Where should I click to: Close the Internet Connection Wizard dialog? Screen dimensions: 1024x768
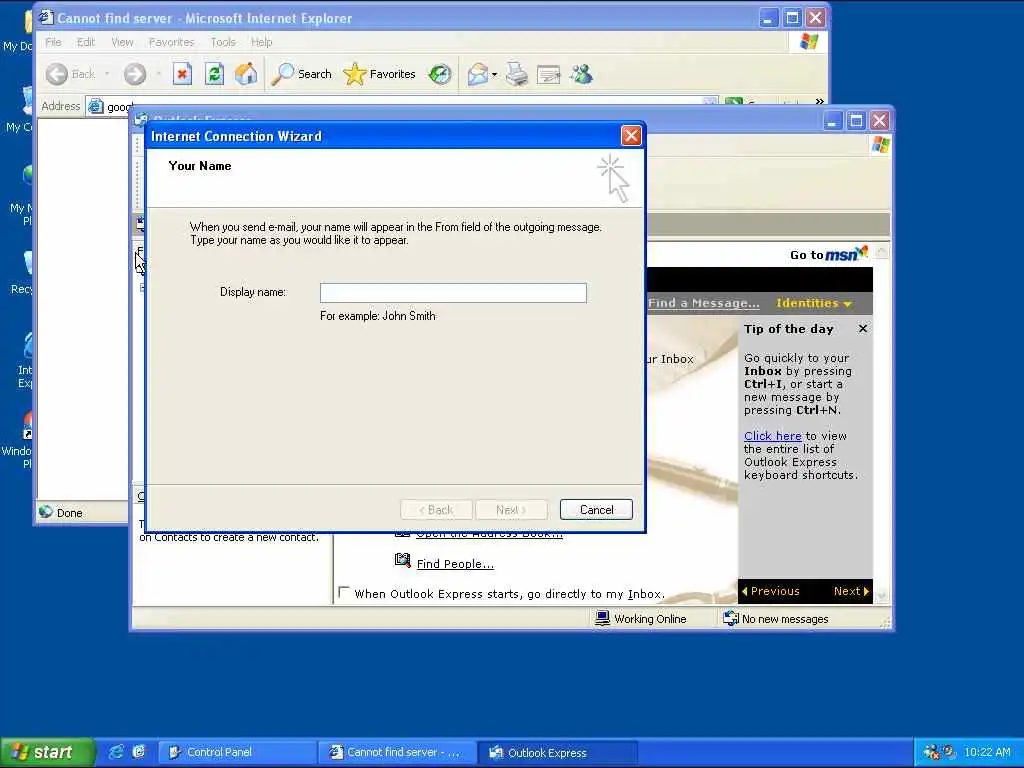pos(631,136)
